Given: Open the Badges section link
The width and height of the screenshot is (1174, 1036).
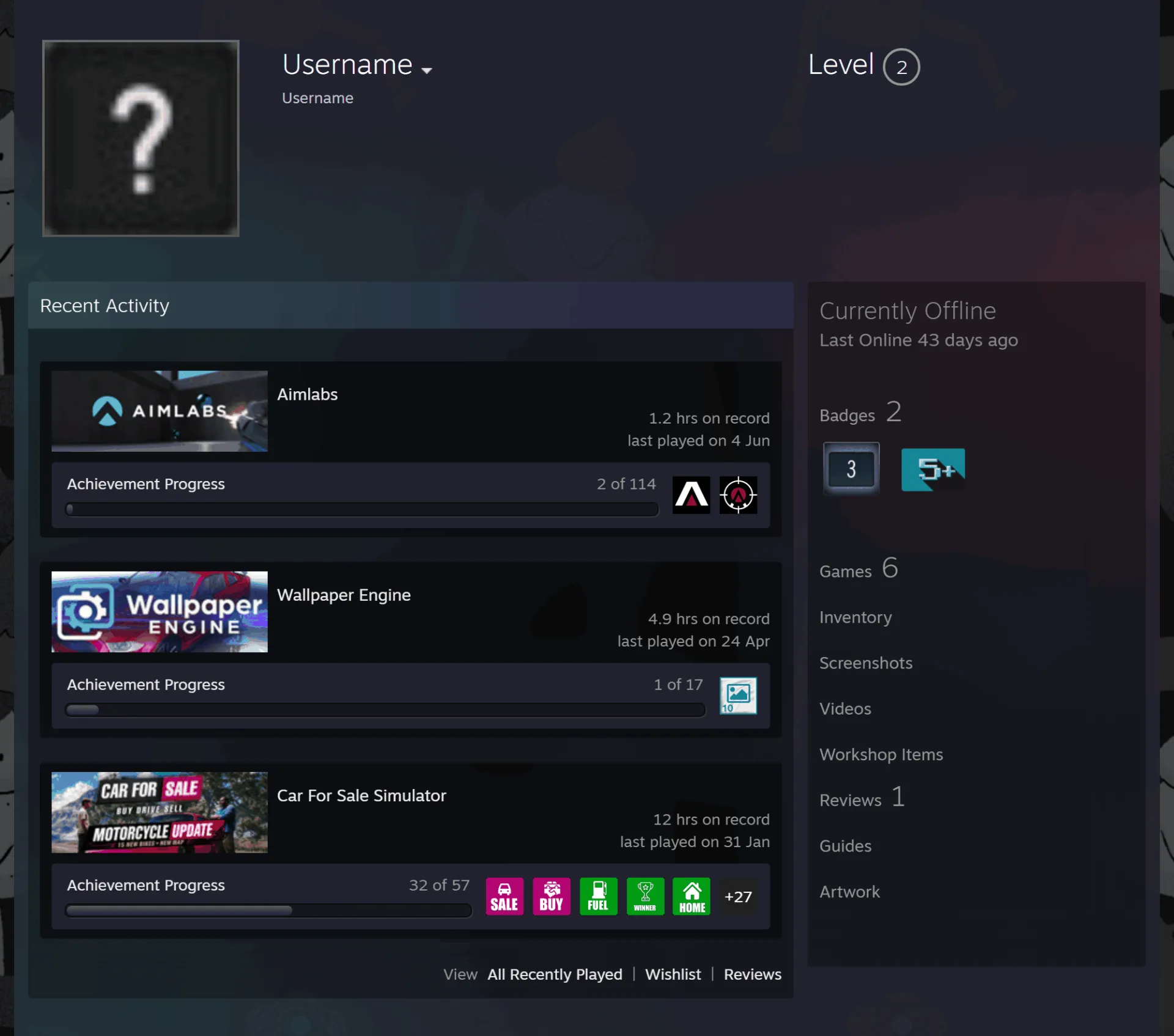Looking at the screenshot, I should click(860, 413).
